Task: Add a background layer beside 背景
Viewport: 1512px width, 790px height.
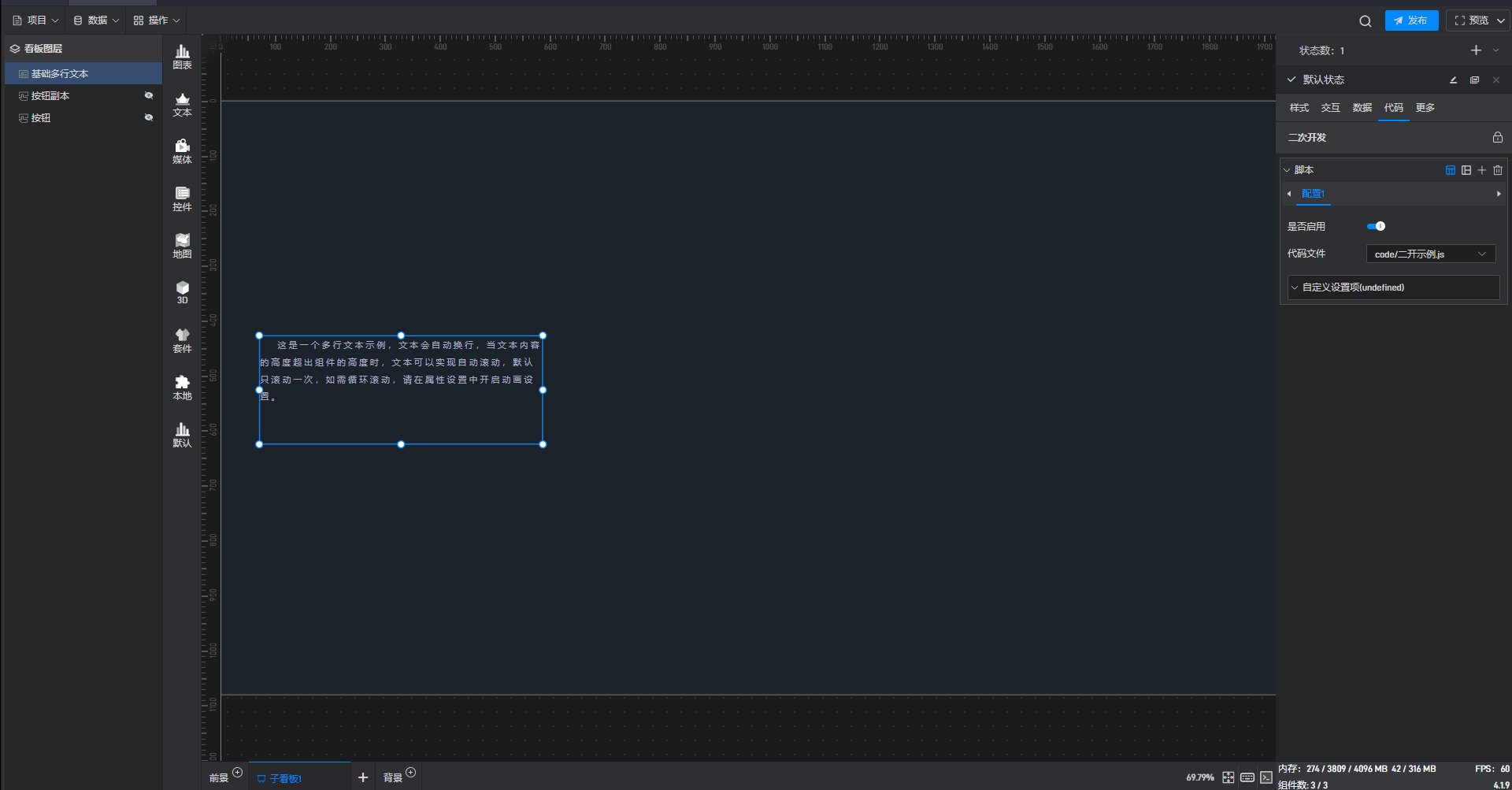Action: [410, 773]
